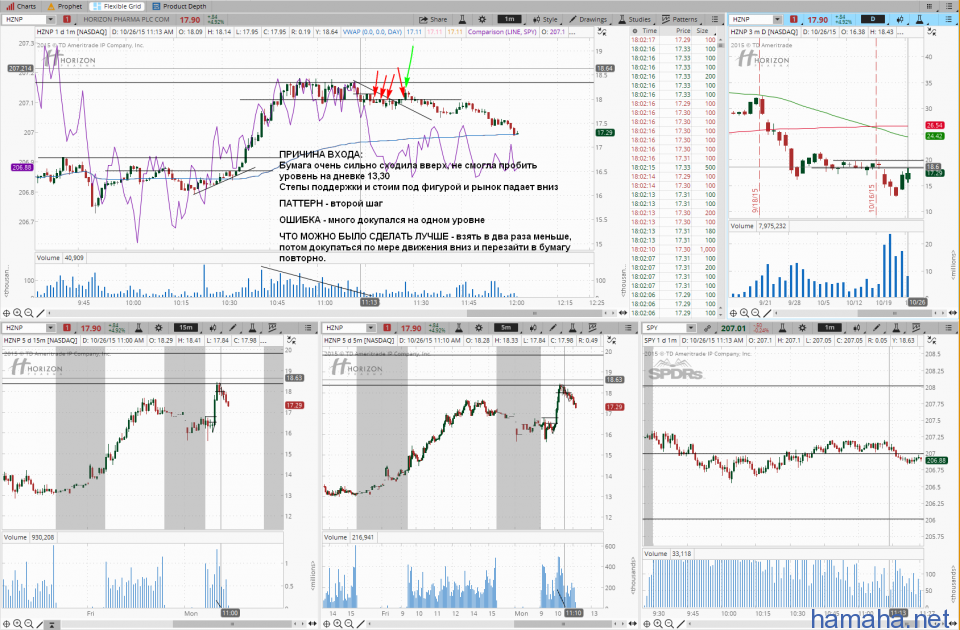Open the list menu icon after Patterns
Image resolution: width=960 pixels, height=630 pixels.
click(714, 20)
